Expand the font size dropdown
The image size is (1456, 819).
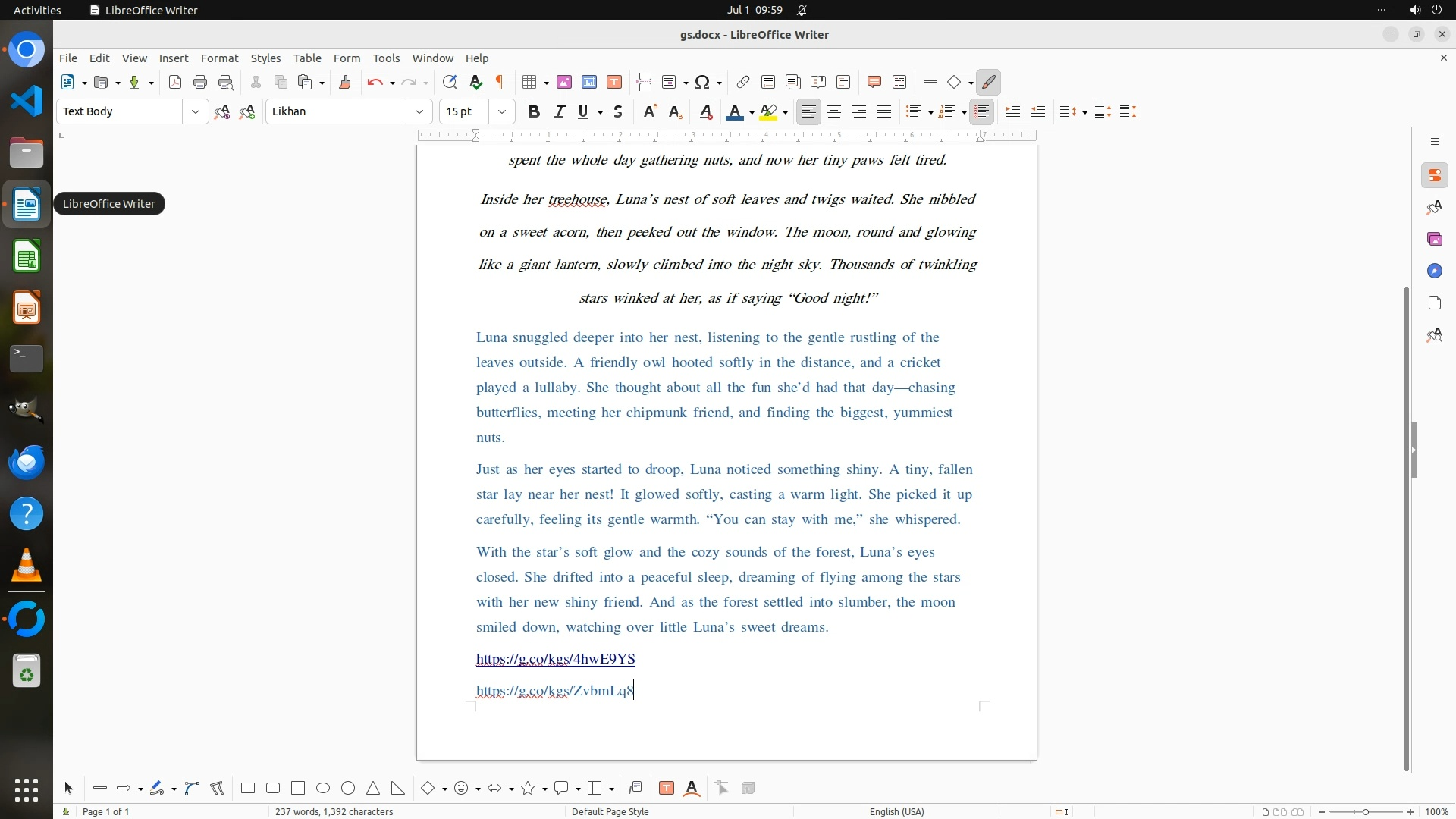[x=501, y=111]
